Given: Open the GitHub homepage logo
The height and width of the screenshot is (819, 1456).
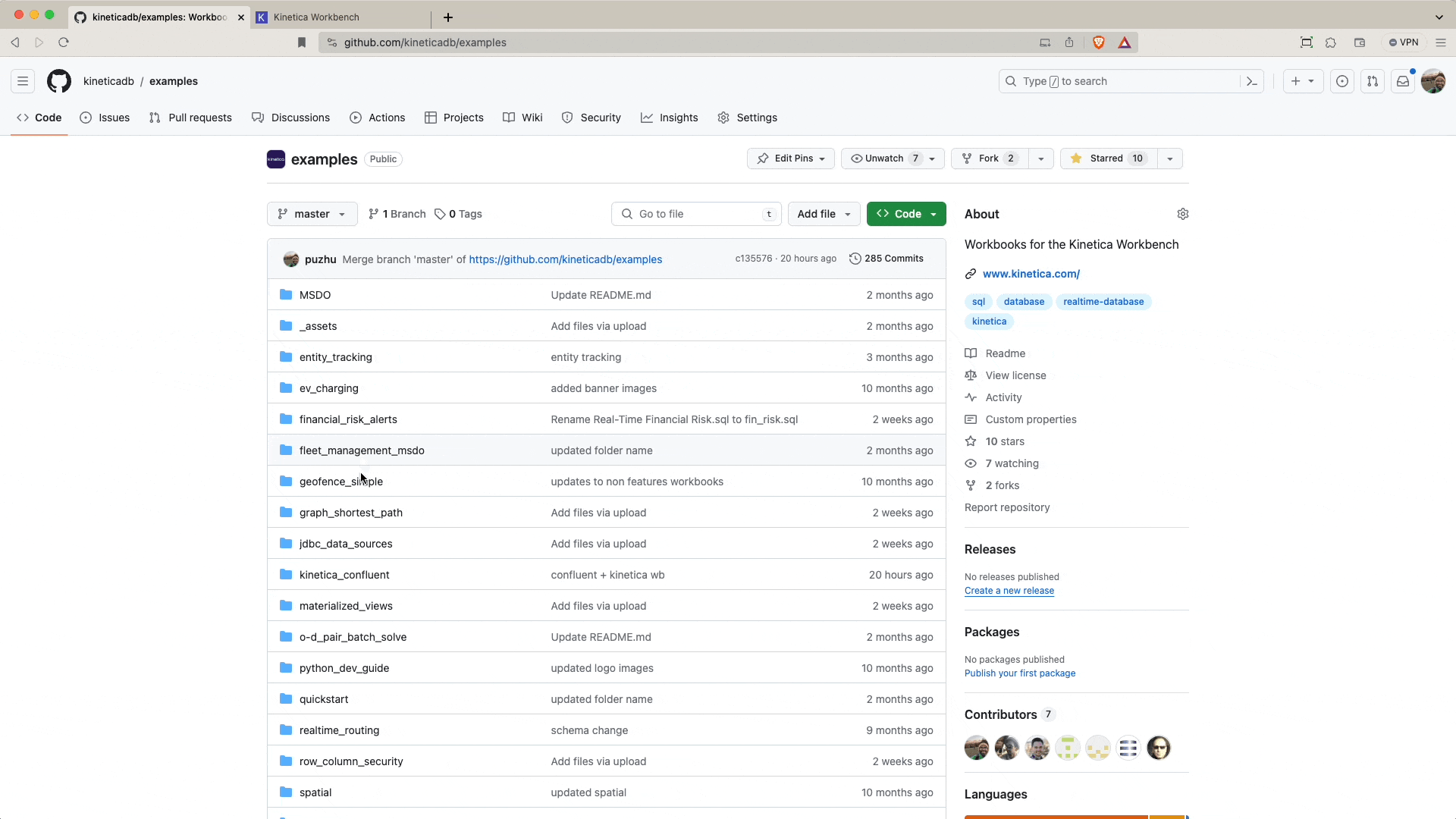Looking at the screenshot, I should (59, 81).
